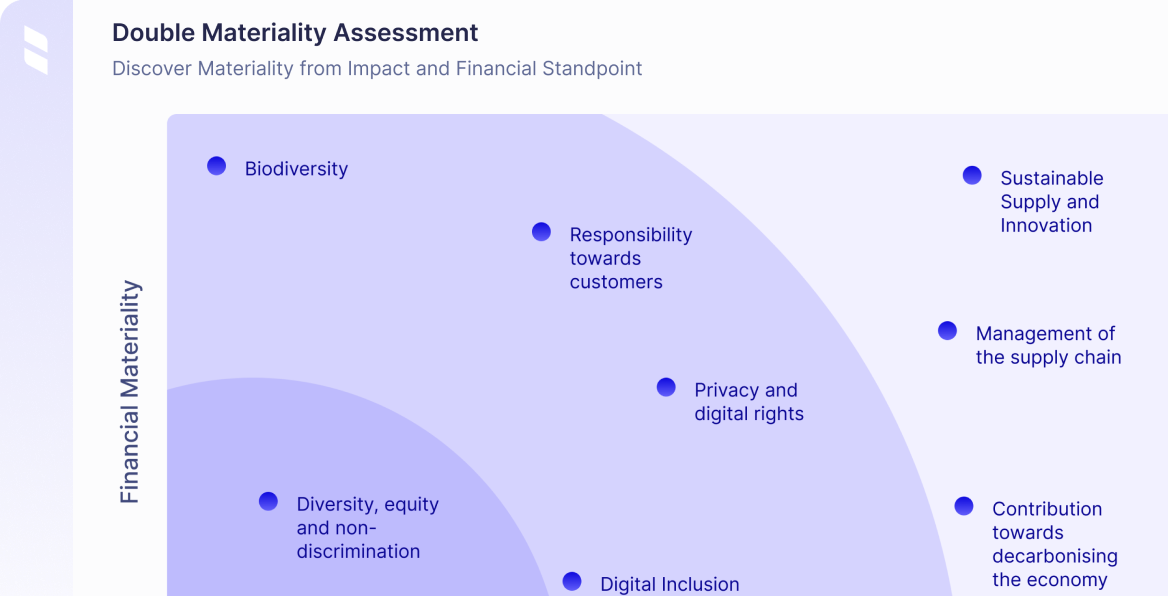Click the app logo in the sidebar
1168x596 pixels.
coord(36,51)
